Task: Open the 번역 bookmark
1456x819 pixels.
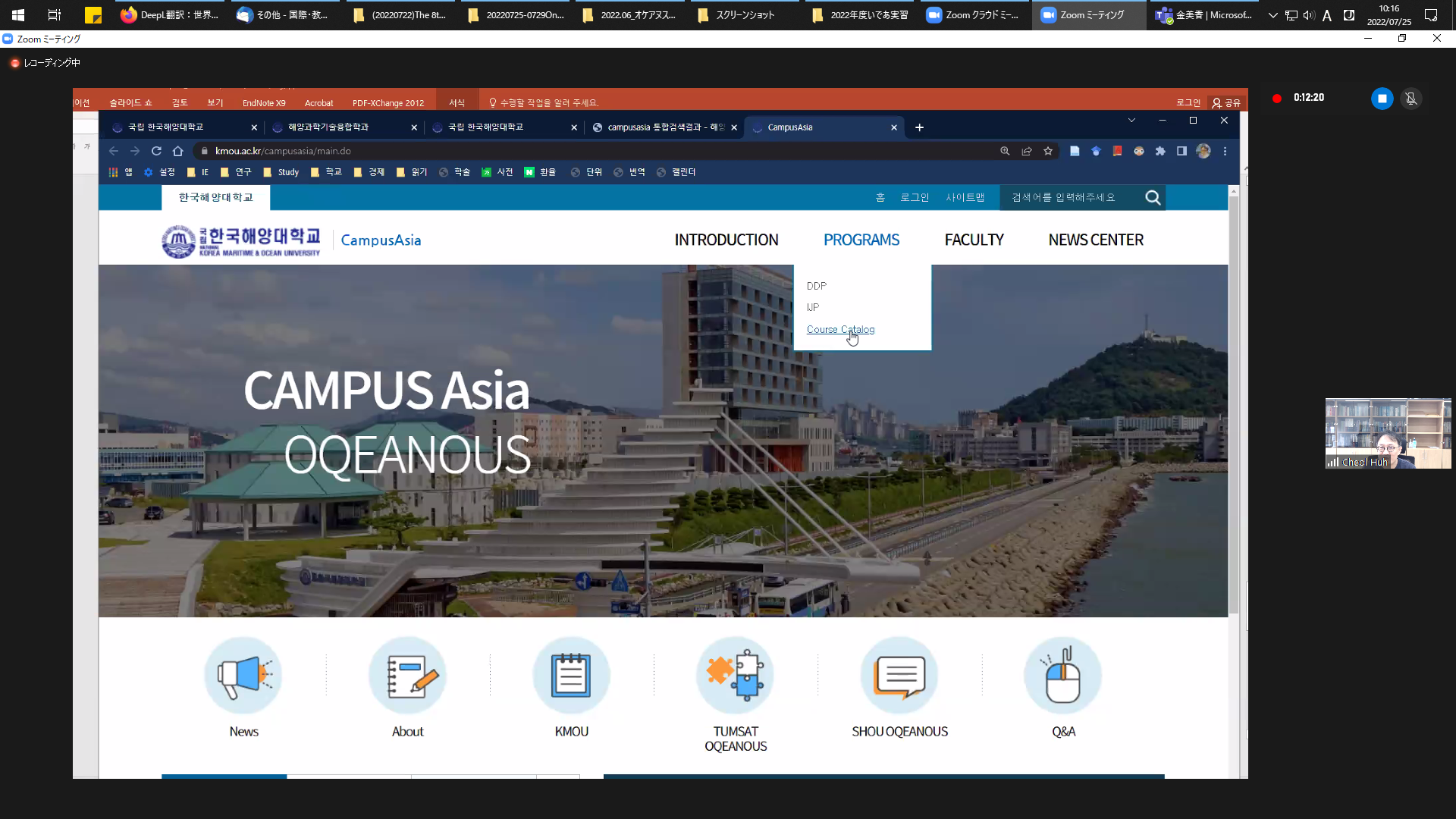Action: coord(629,172)
